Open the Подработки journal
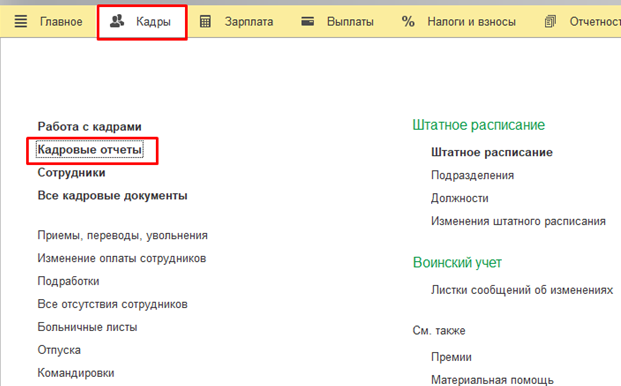Image resolution: width=621 pixels, height=386 pixels. click(69, 281)
